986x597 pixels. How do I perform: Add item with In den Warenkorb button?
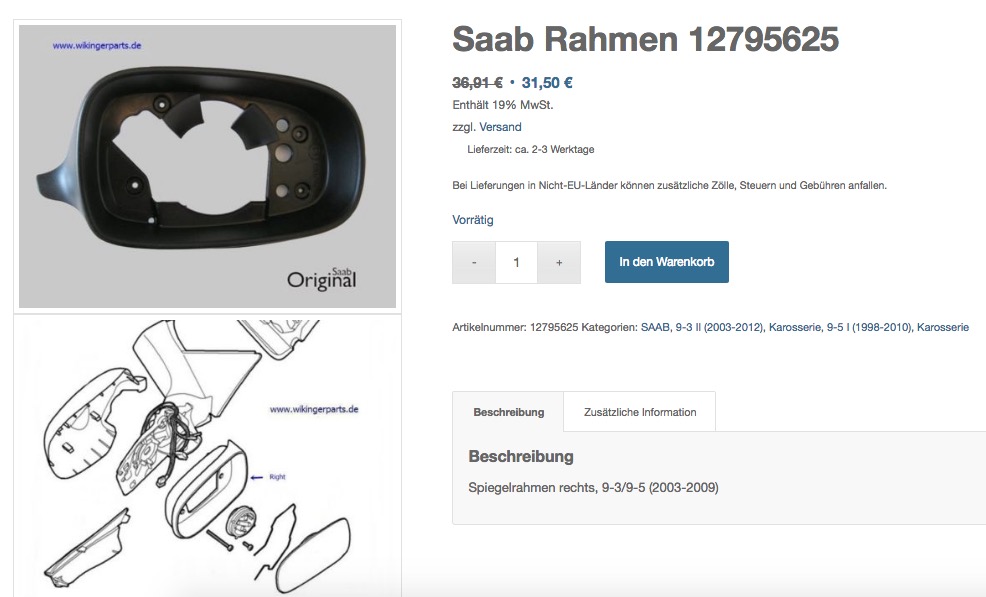pos(667,262)
